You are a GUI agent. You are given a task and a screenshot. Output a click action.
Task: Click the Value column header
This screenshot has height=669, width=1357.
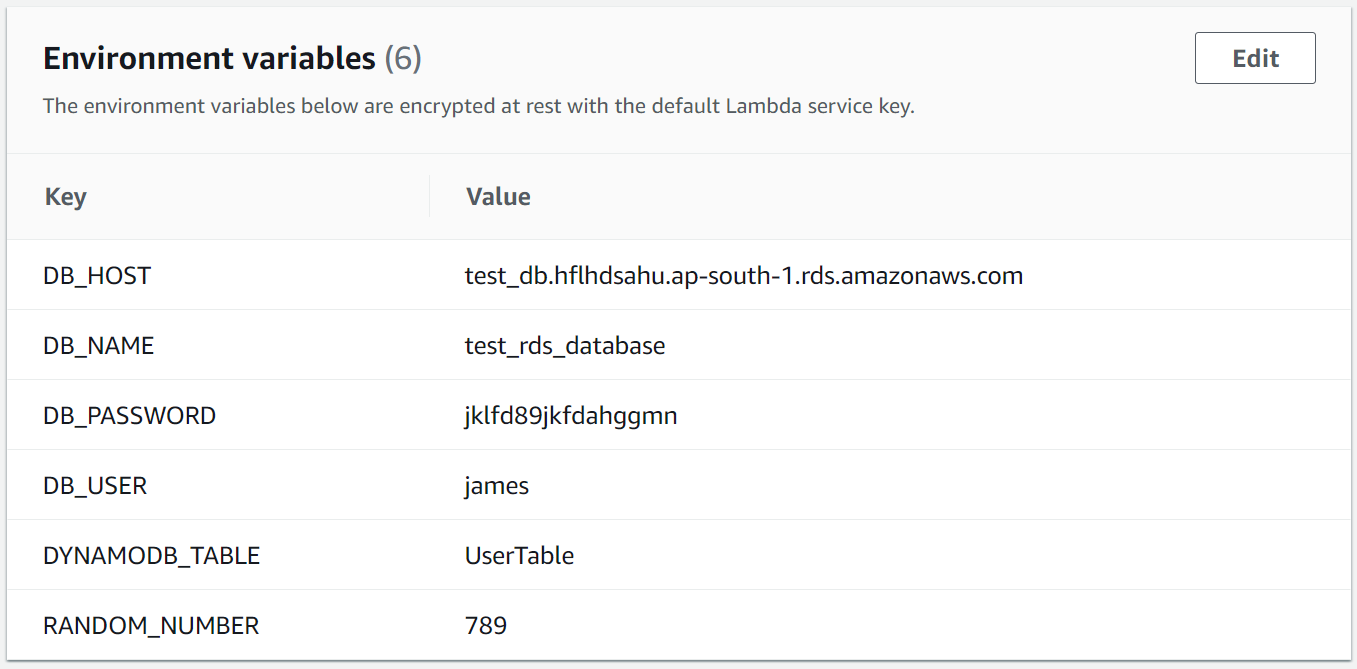coord(498,196)
